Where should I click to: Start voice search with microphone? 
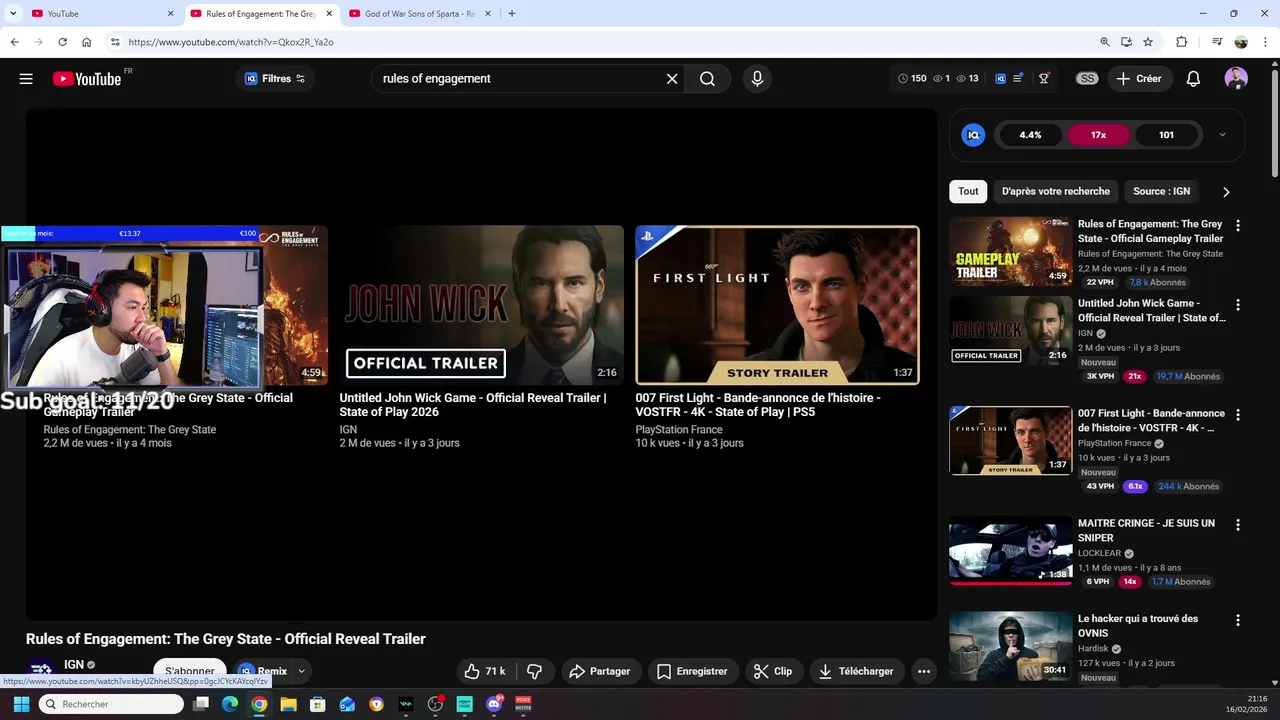tap(757, 79)
